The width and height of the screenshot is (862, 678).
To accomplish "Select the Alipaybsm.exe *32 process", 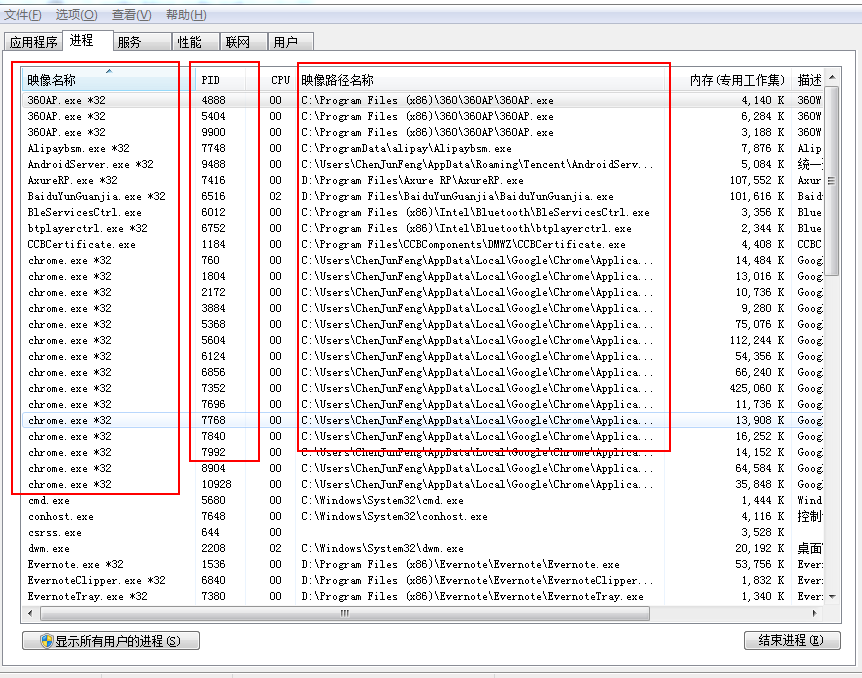I will 422,148.
